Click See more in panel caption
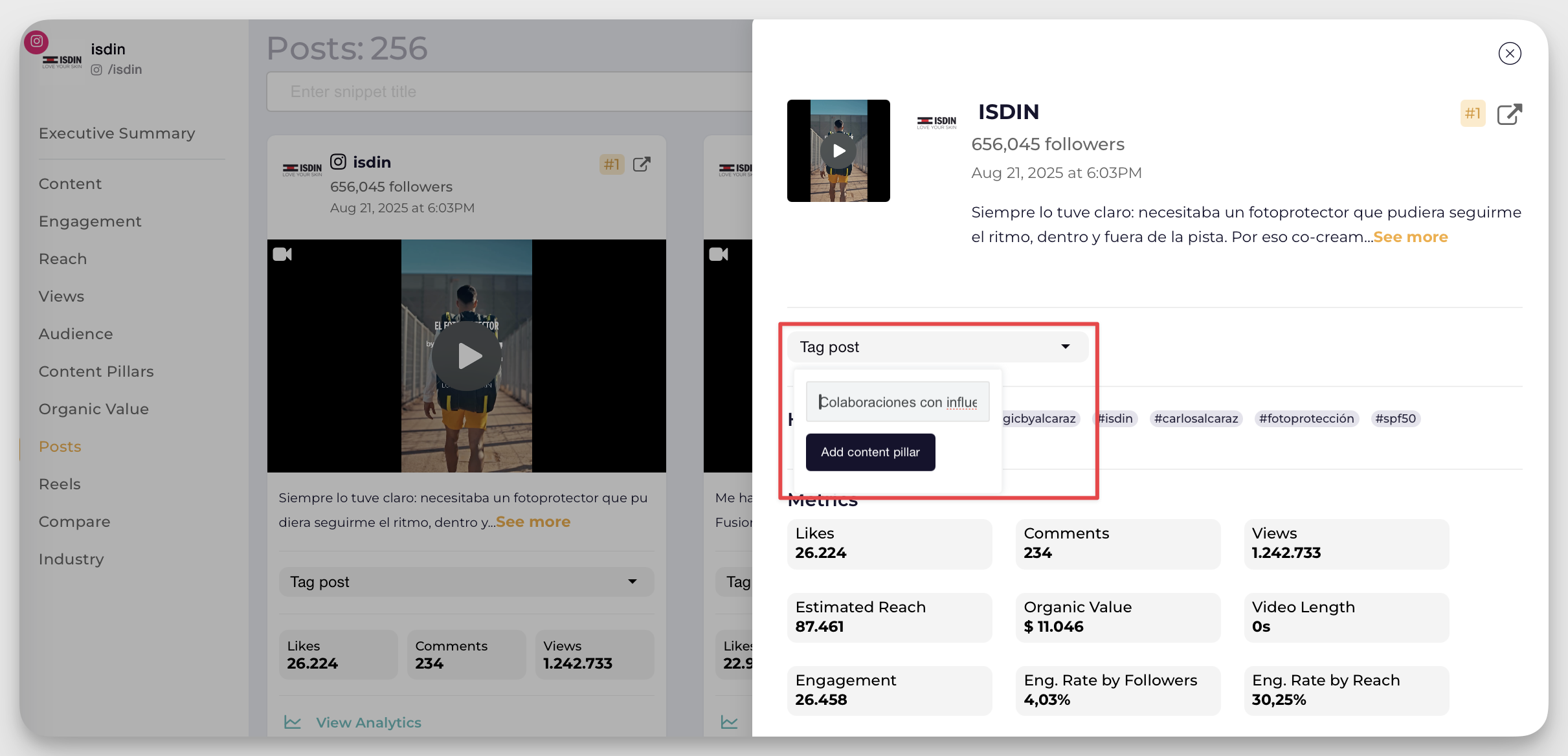 click(1410, 237)
